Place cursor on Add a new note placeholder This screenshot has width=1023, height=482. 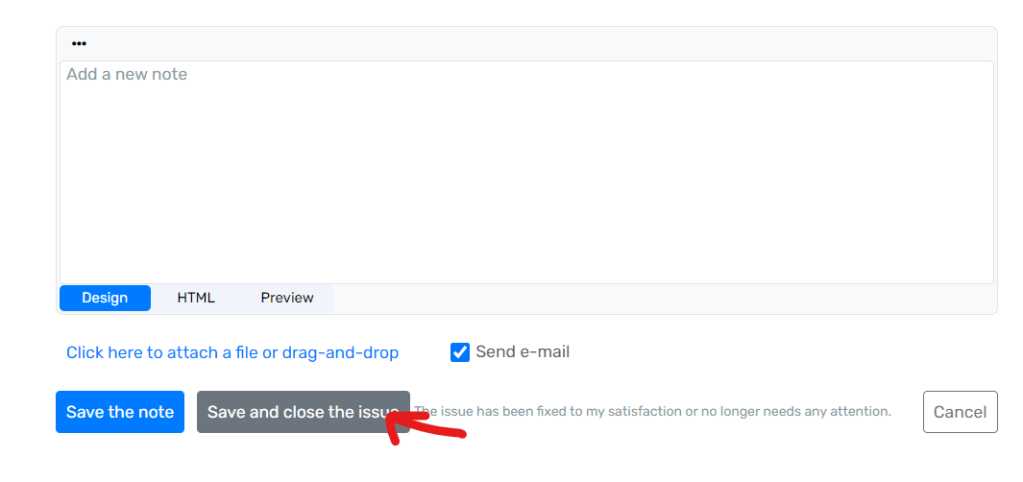tap(127, 74)
